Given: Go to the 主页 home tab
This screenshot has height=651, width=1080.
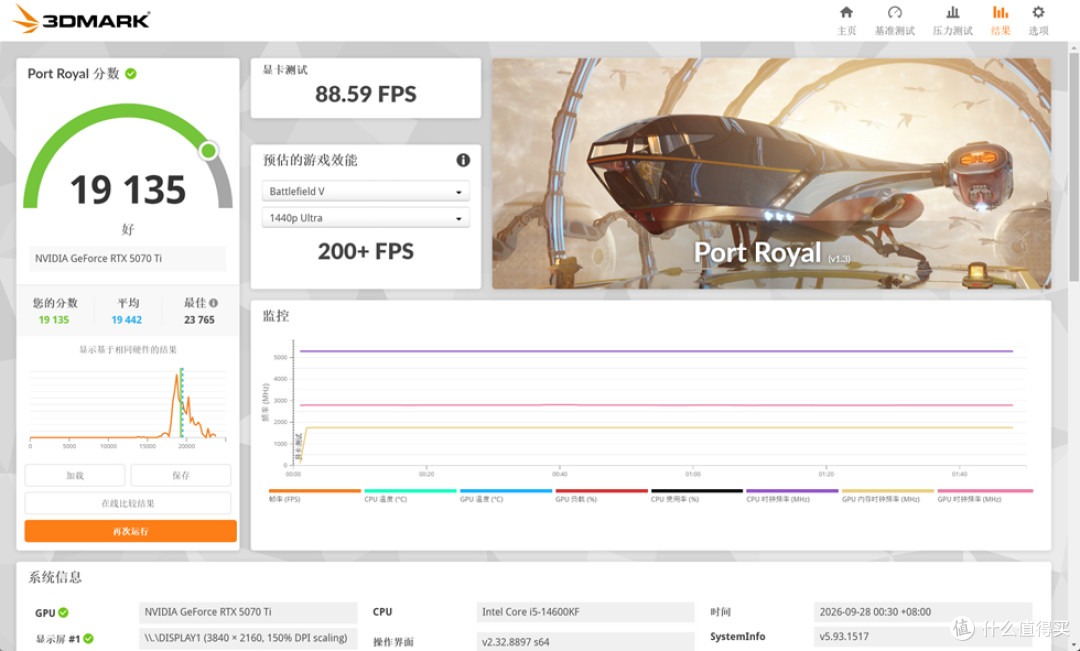Looking at the screenshot, I should pyautogui.click(x=847, y=21).
